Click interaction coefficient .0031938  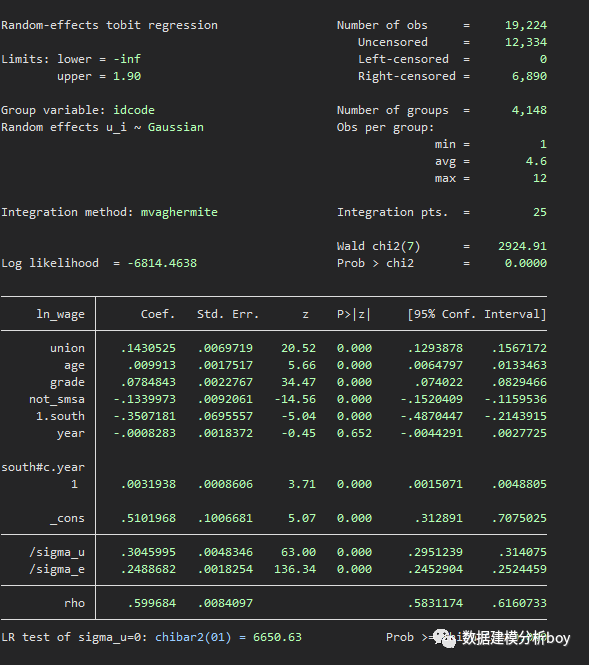(x=148, y=484)
